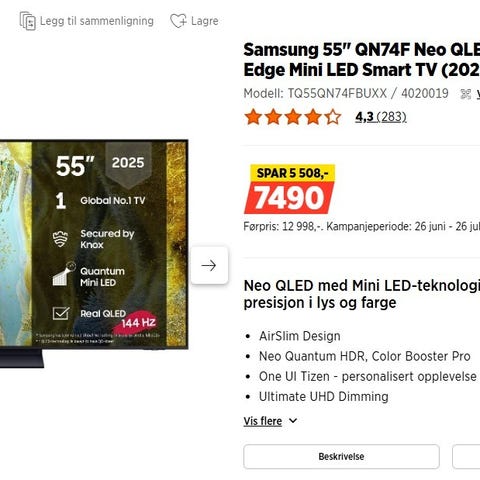Open the Beskrivelse tab button
Image resolution: width=480 pixels, height=480 pixels.
point(341,456)
